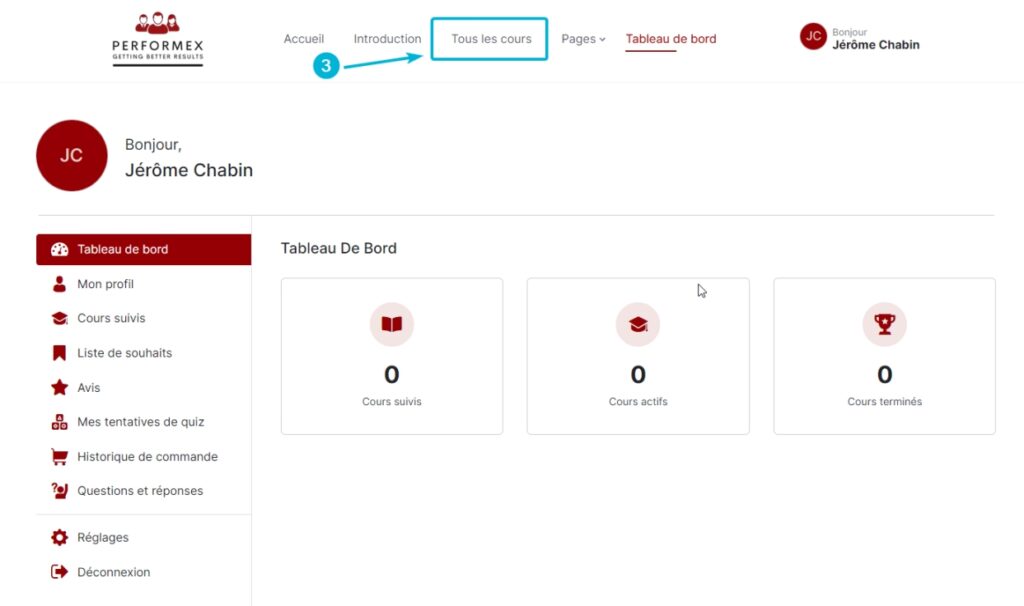Image resolution: width=1024 pixels, height=606 pixels.
Task: Click the Cours suivis card label
Action: click(x=392, y=402)
